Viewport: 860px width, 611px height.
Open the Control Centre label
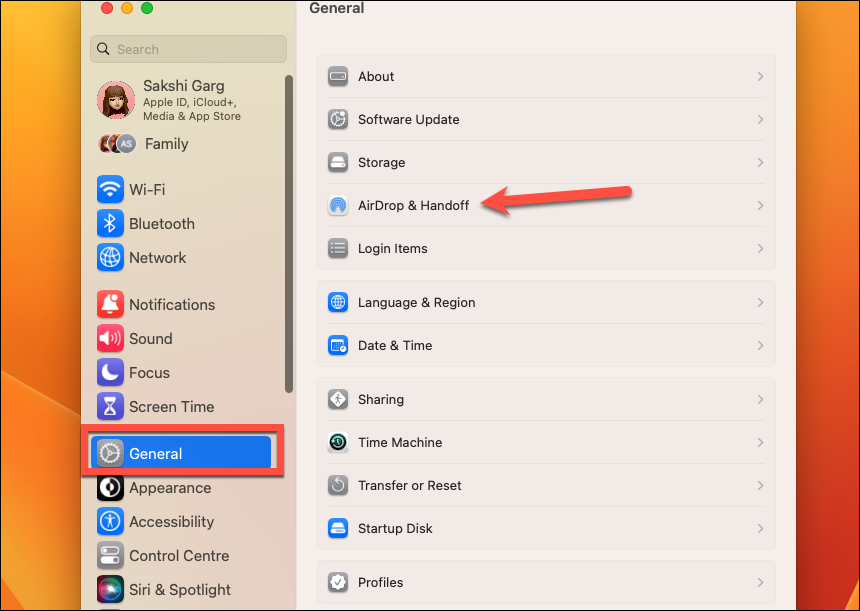coord(179,556)
